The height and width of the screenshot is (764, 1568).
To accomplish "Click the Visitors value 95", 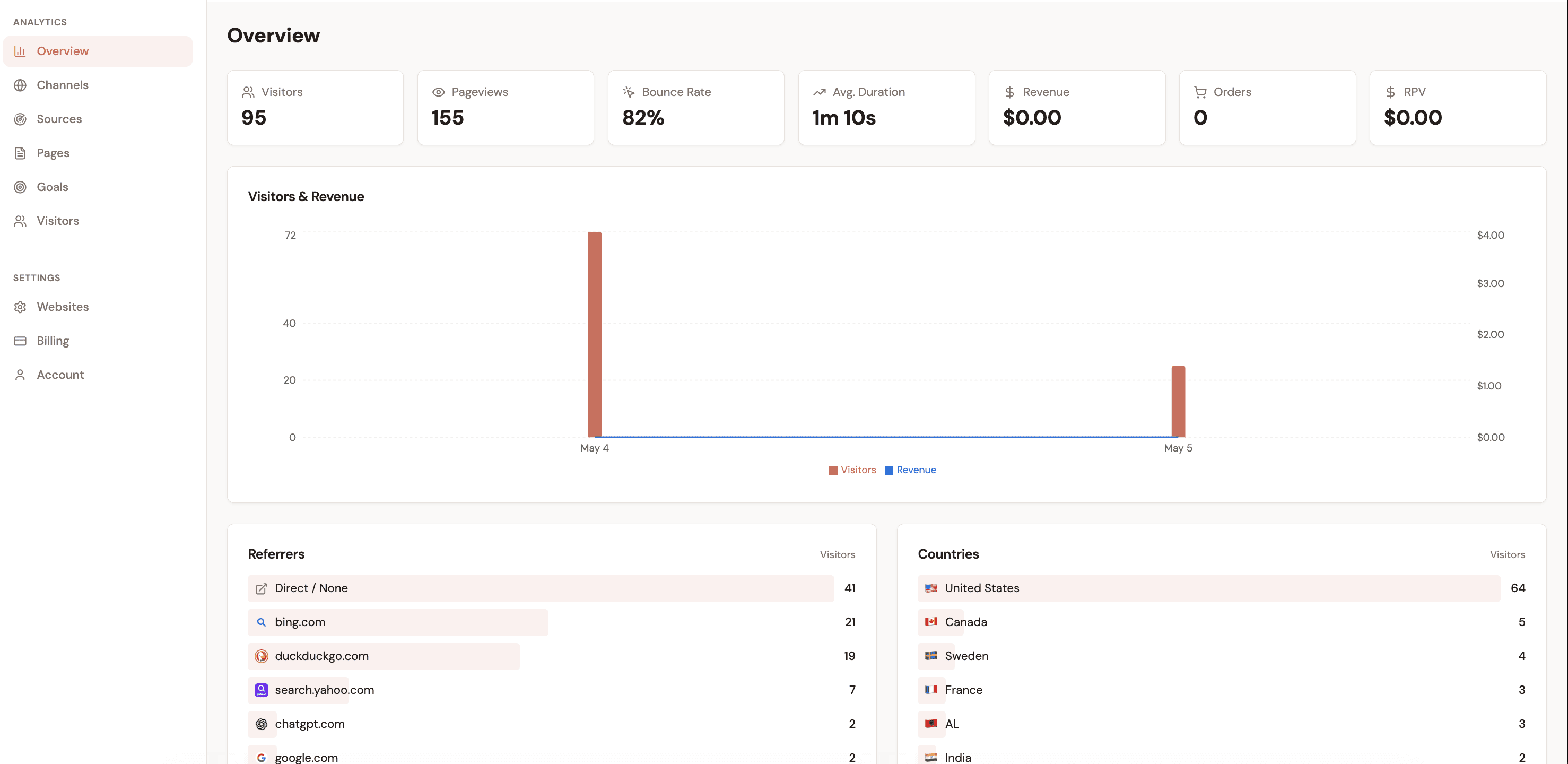I will click(x=254, y=117).
